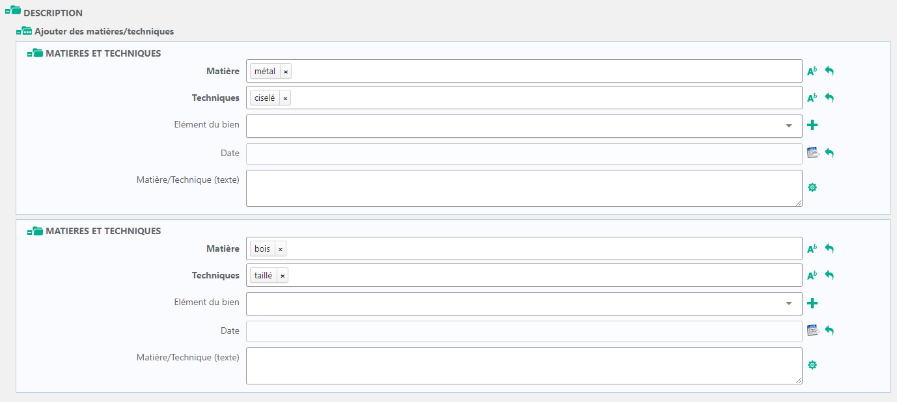Remove the ciselé tag from Techniques
This screenshot has height=402, width=897.
click(285, 98)
